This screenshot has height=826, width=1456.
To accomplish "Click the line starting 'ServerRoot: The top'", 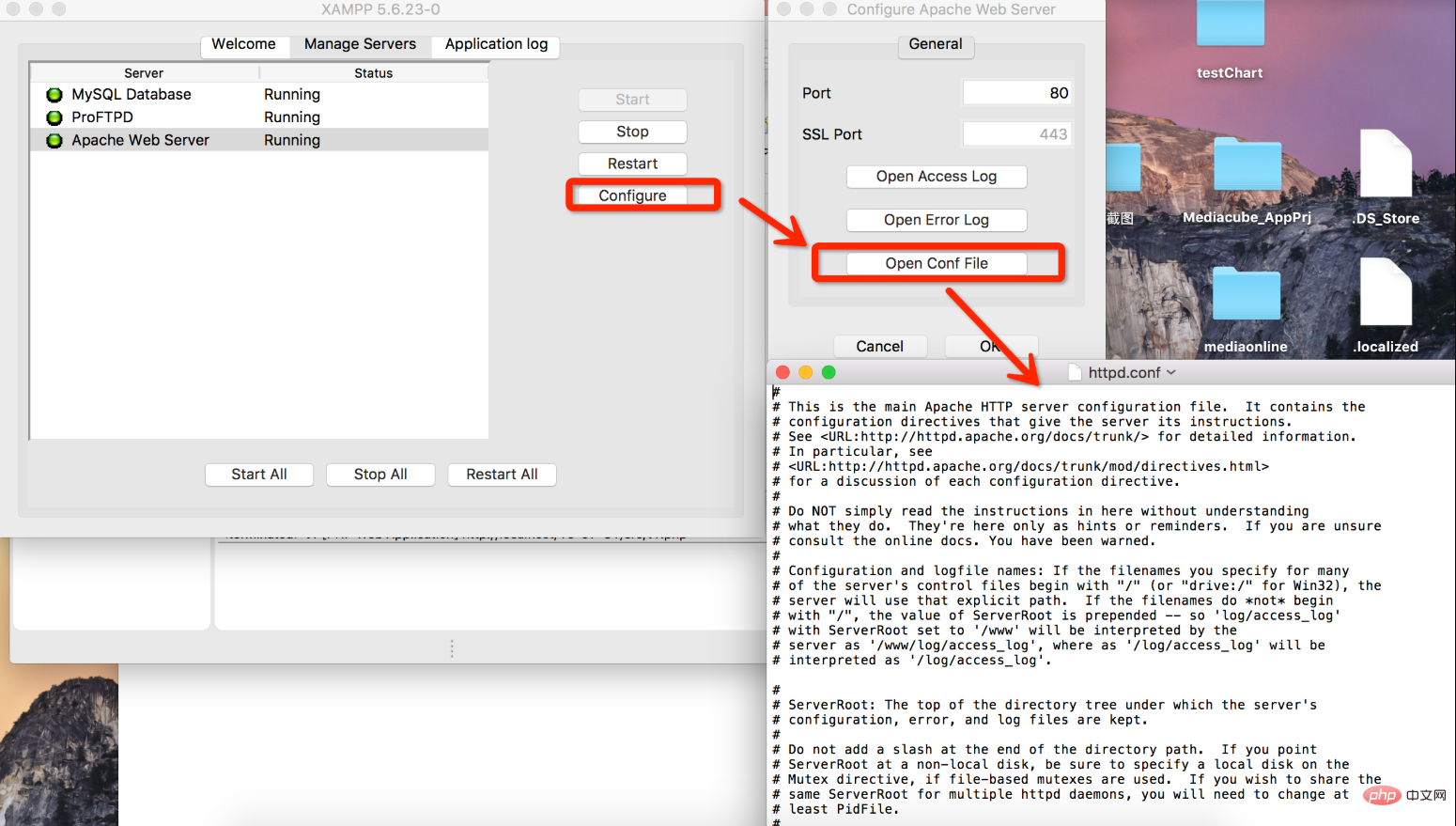I will (1045, 705).
